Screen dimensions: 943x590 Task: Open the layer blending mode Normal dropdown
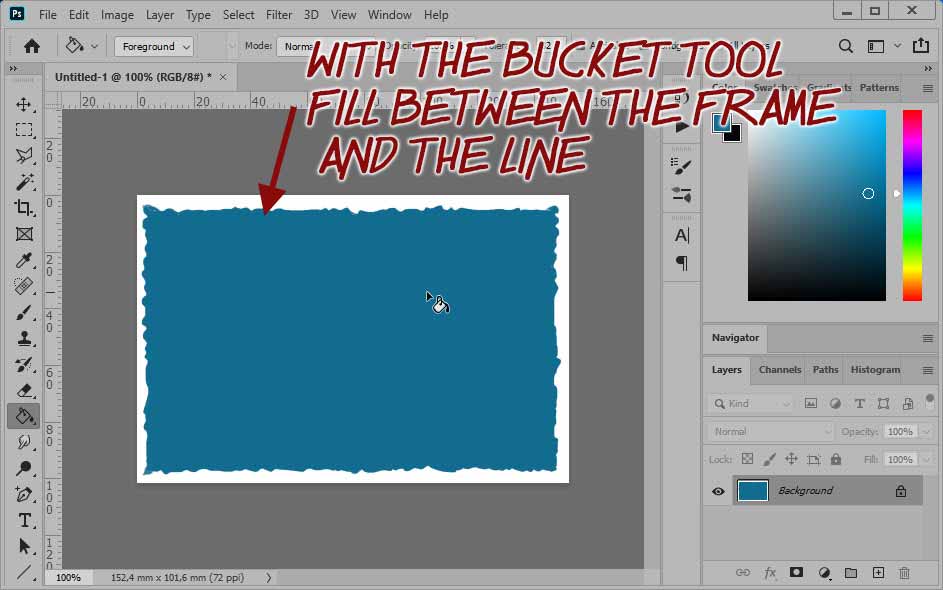click(772, 431)
